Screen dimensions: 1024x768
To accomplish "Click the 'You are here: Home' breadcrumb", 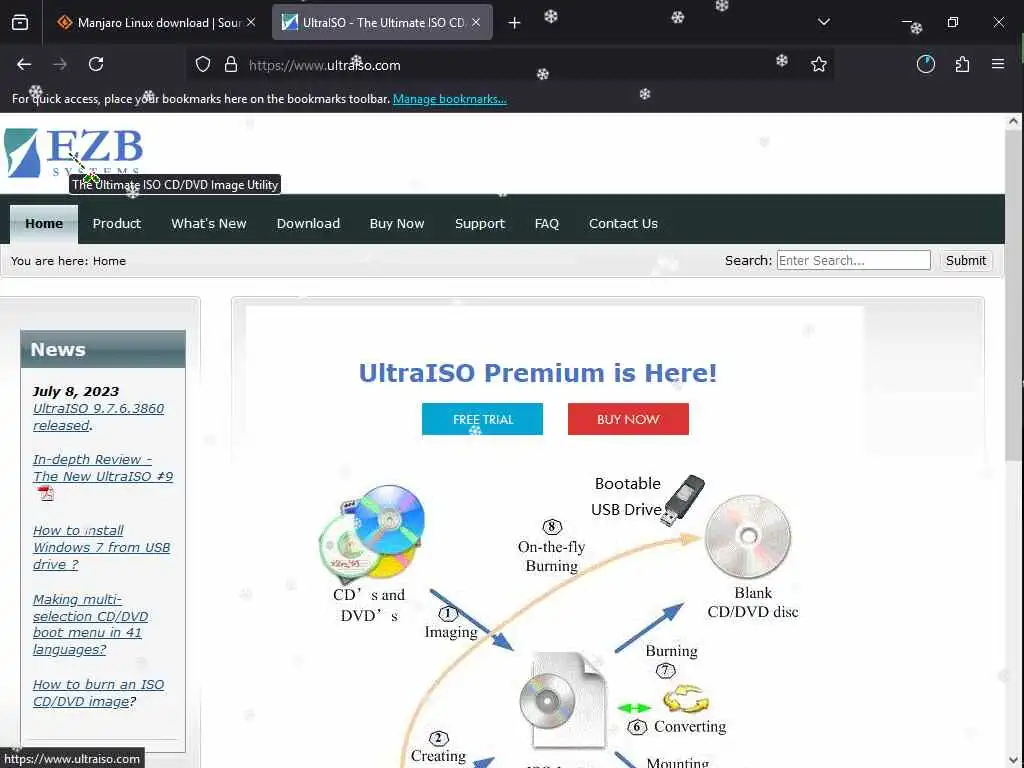I will (x=69, y=261).
